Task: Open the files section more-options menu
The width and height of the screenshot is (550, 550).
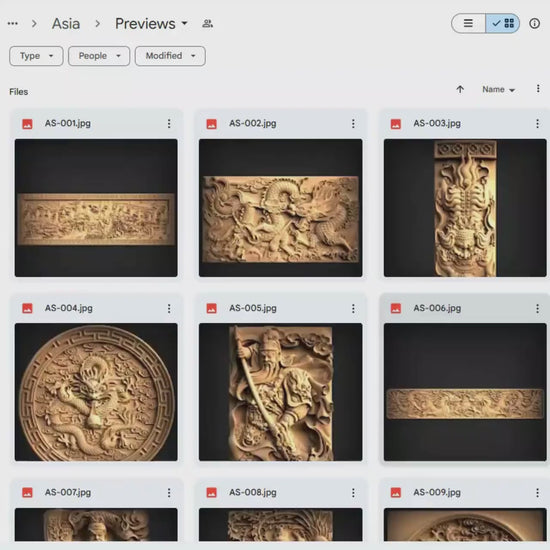Action: (x=538, y=89)
